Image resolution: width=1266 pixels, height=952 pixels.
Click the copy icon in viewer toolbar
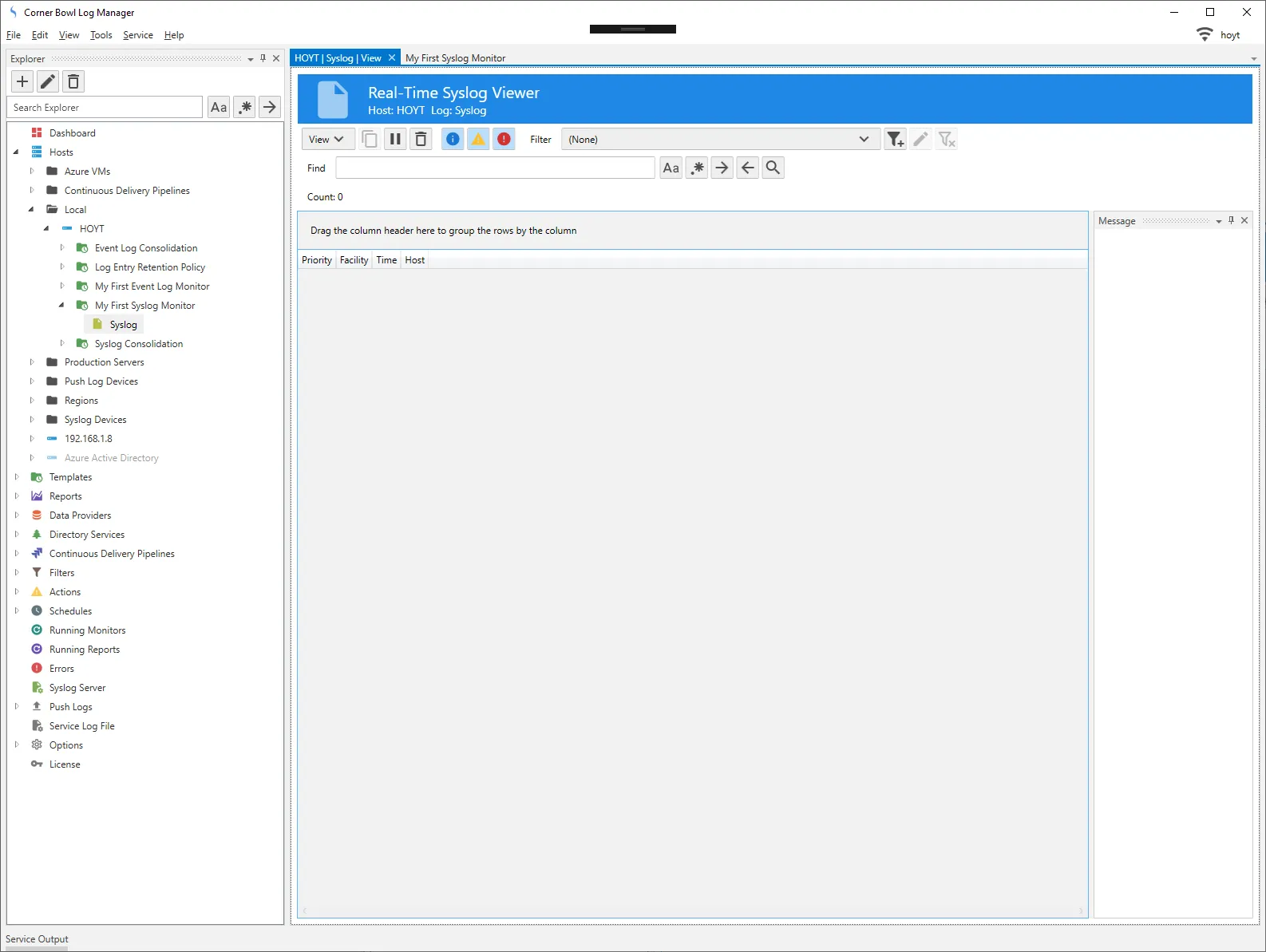point(370,140)
